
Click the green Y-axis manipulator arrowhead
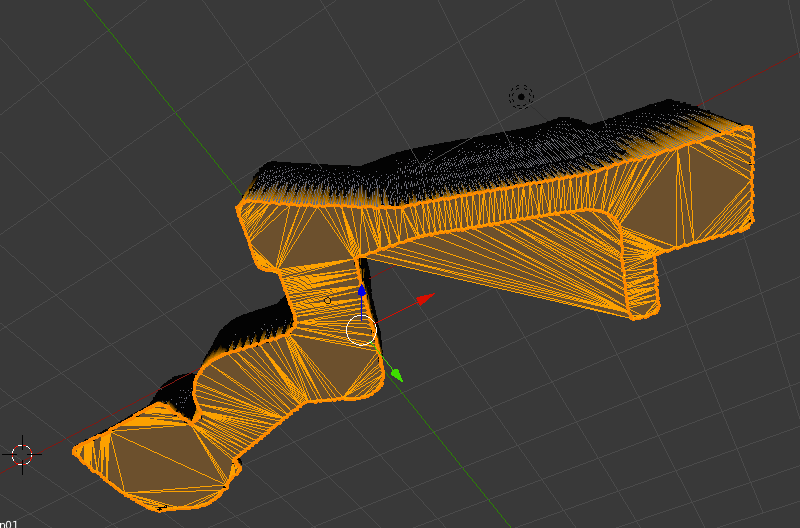click(397, 374)
